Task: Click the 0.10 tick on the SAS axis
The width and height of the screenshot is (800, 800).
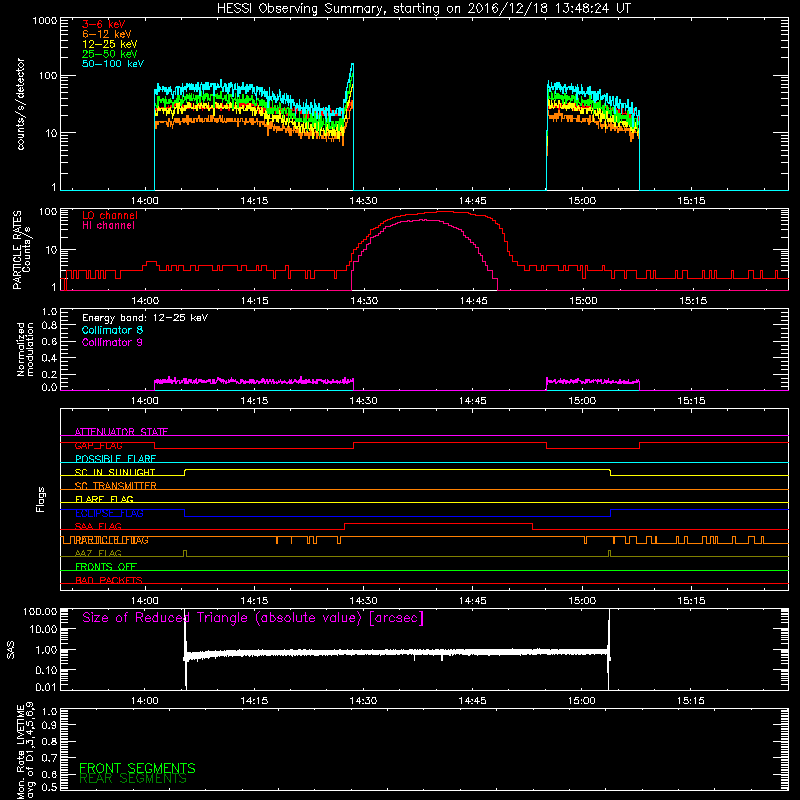Action: point(46,670)
